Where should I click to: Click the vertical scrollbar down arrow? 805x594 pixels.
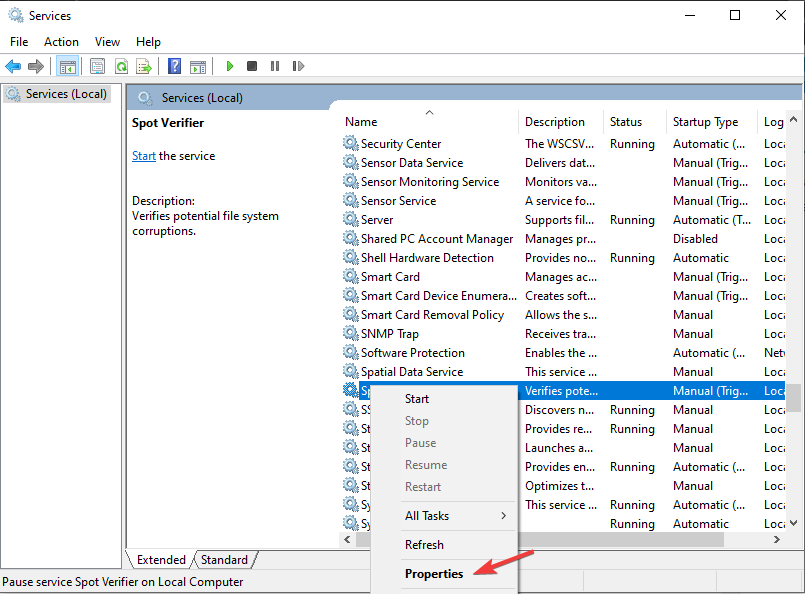point(794,523)
